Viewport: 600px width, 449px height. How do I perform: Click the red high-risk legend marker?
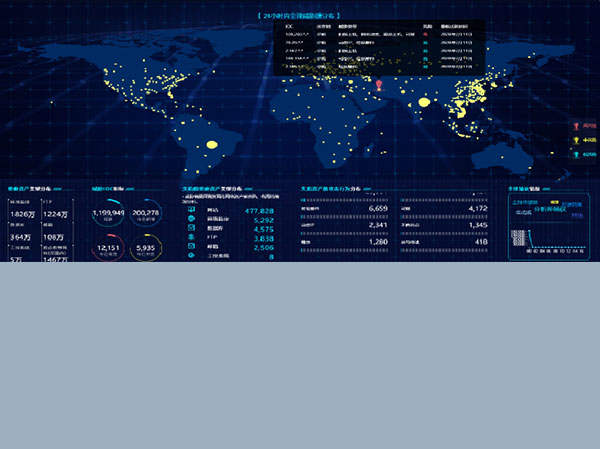(x=576, y=126)
